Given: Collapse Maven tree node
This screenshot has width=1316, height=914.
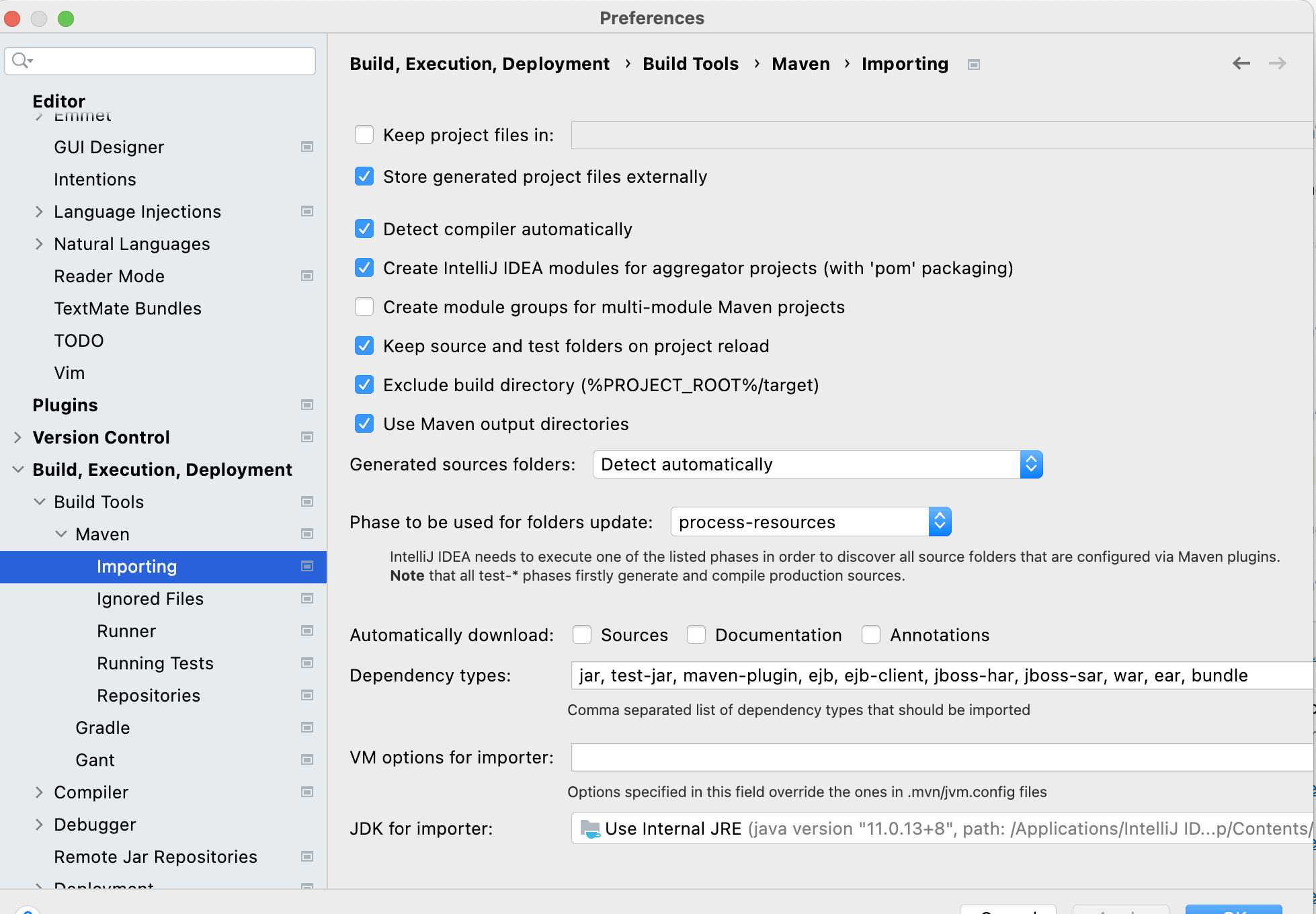Looking at the screenshot, I should point(61,534).
